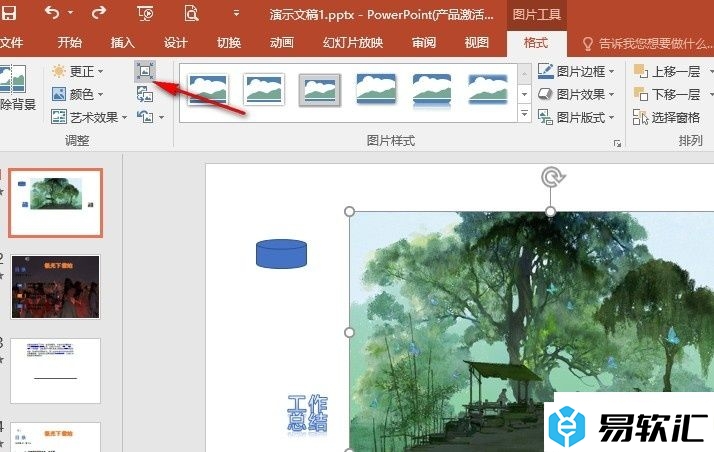Select slide 2 dark thumbnail

pos(55,287)
